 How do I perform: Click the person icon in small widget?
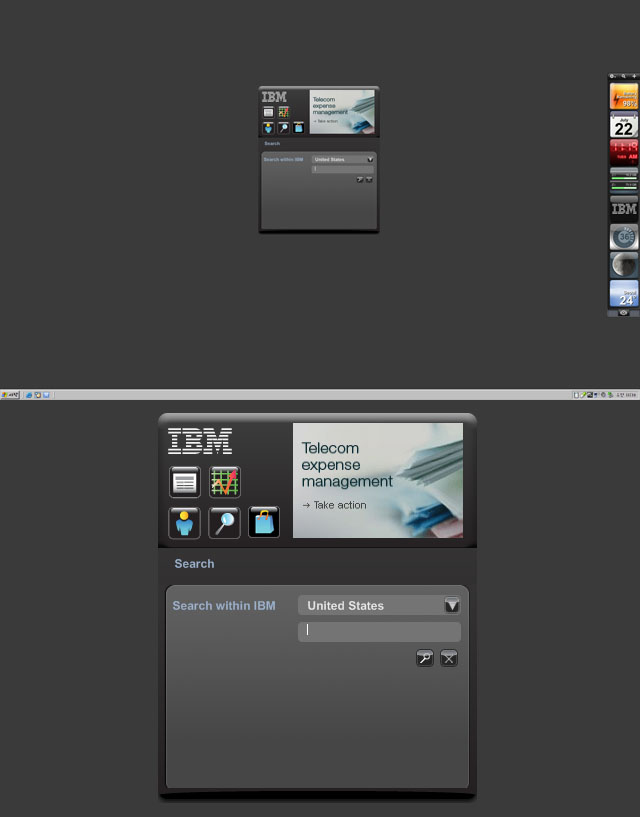coord(268,128)
